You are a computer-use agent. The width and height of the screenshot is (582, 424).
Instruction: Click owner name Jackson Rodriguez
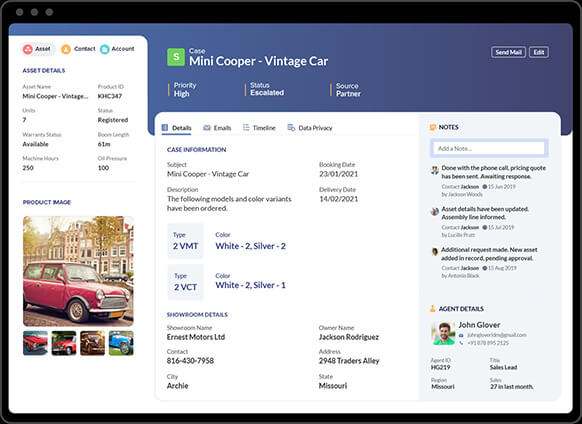click(x=349, y=337)
